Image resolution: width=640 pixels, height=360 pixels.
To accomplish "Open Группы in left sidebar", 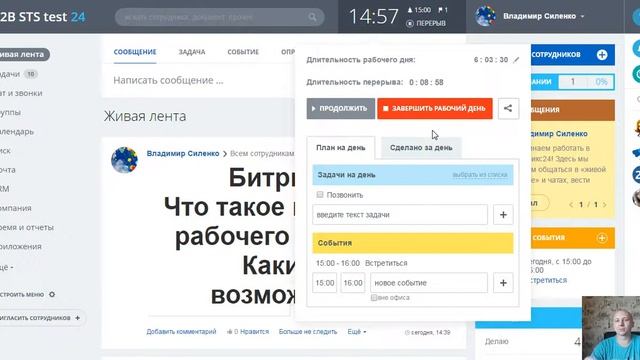I will pyautogui.click(x=11, y=112).
